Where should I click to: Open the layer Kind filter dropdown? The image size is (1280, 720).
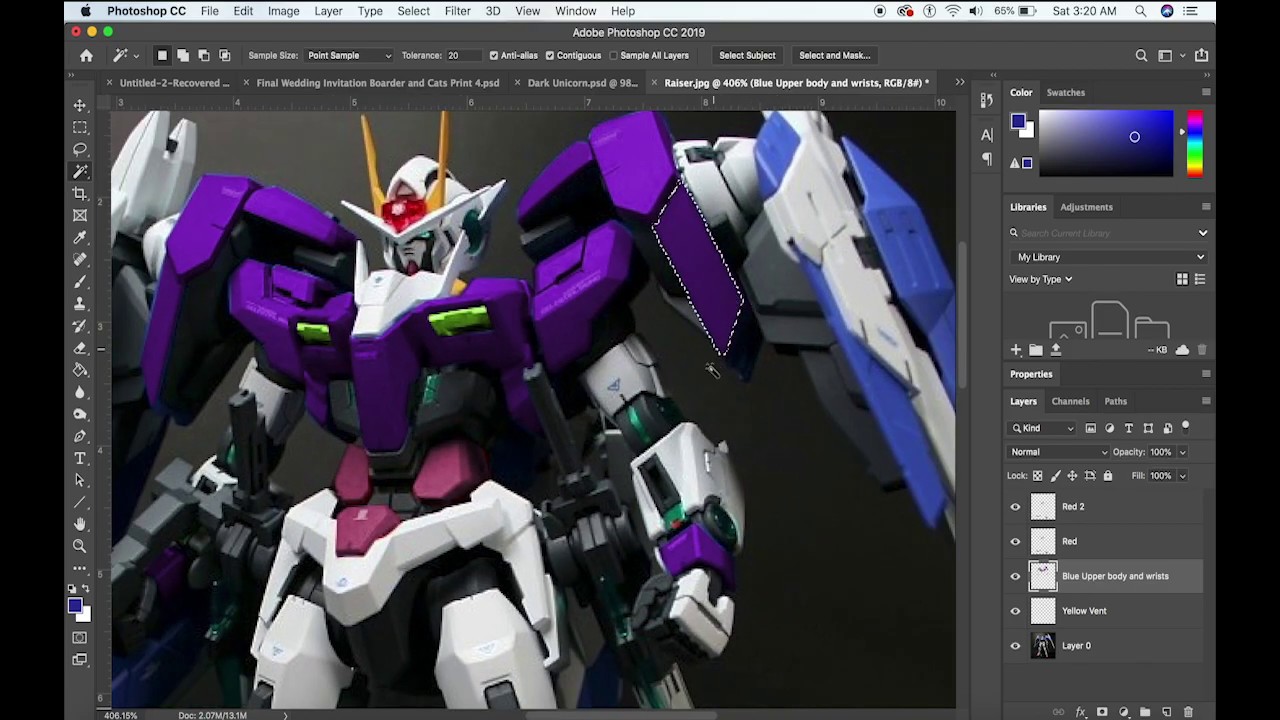click(1042, 428)
